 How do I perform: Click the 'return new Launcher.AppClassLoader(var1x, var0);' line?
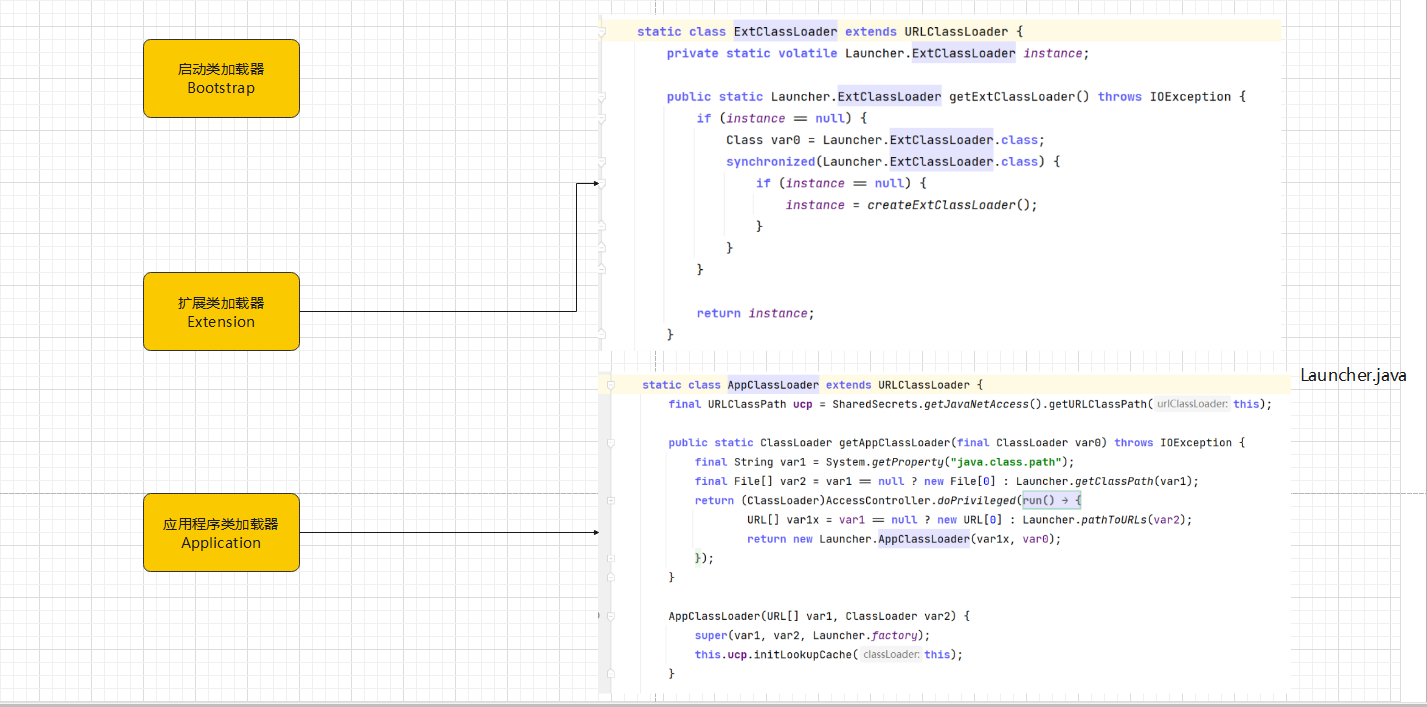pyautogui.click(x=903, y=539)
